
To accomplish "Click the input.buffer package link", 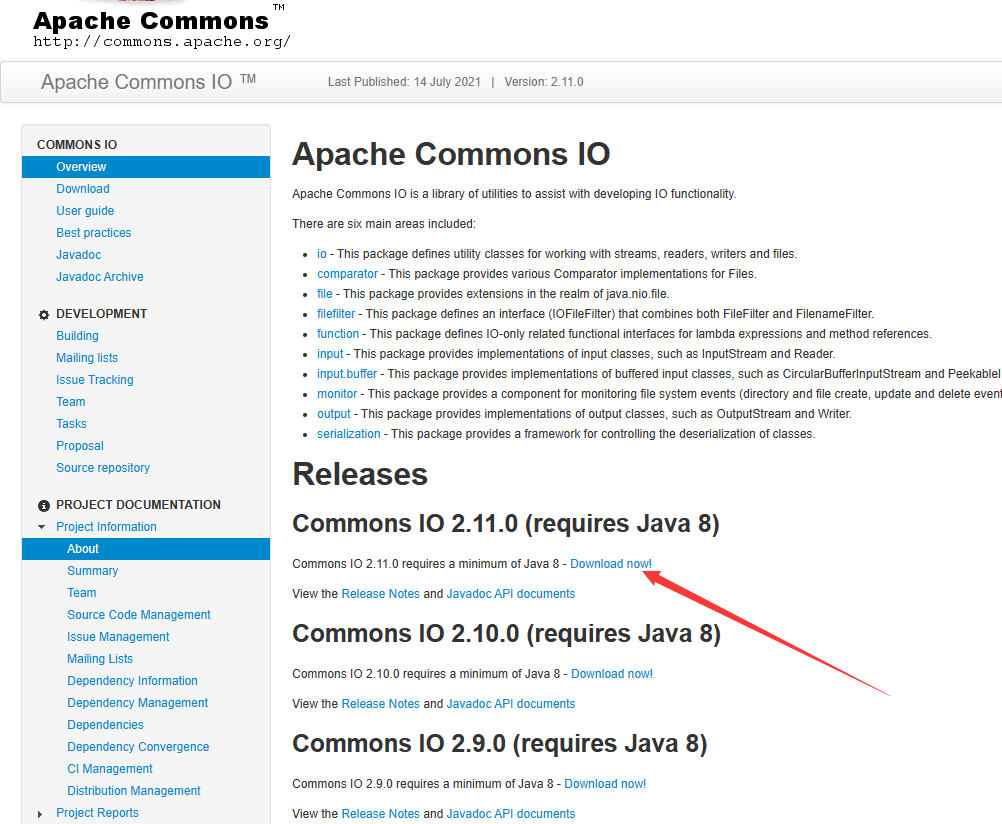I will [x=347, y=374].
